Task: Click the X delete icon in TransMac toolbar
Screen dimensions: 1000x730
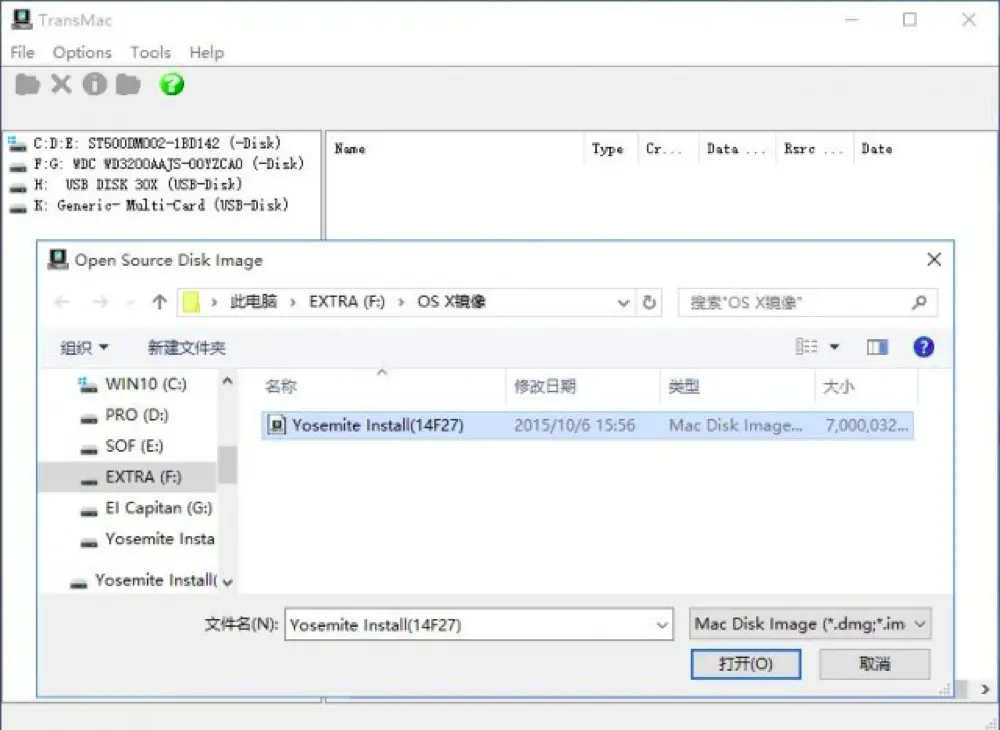Action: click(x=61, y=84)
